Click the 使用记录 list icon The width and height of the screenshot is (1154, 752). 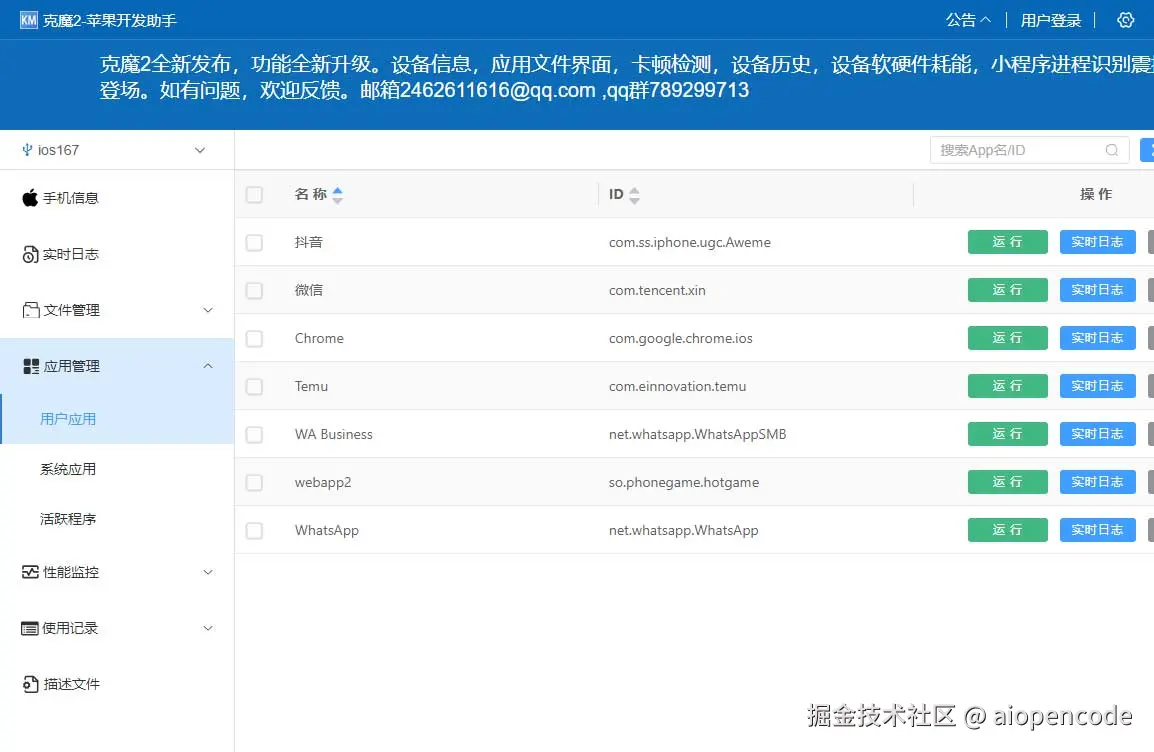tap(29, 628)
